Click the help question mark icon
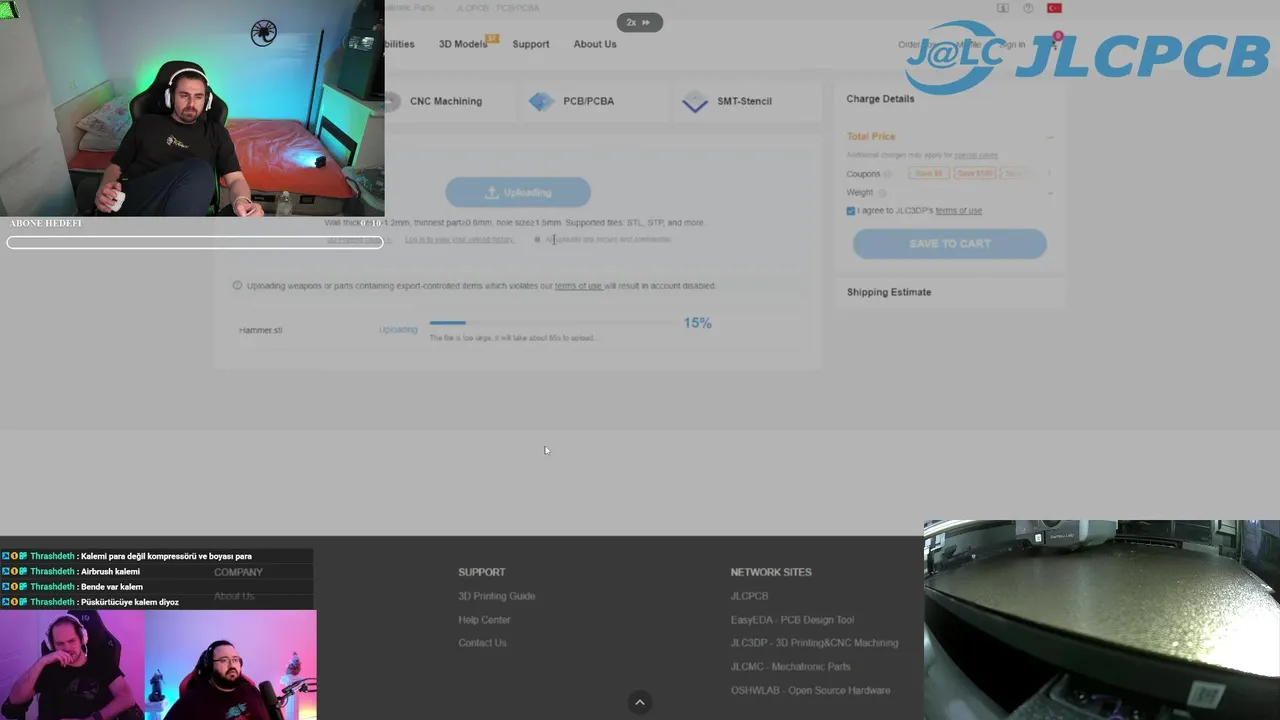Image resolution: width=1280 pixels, height=720 pixels. pos(1028,8)
